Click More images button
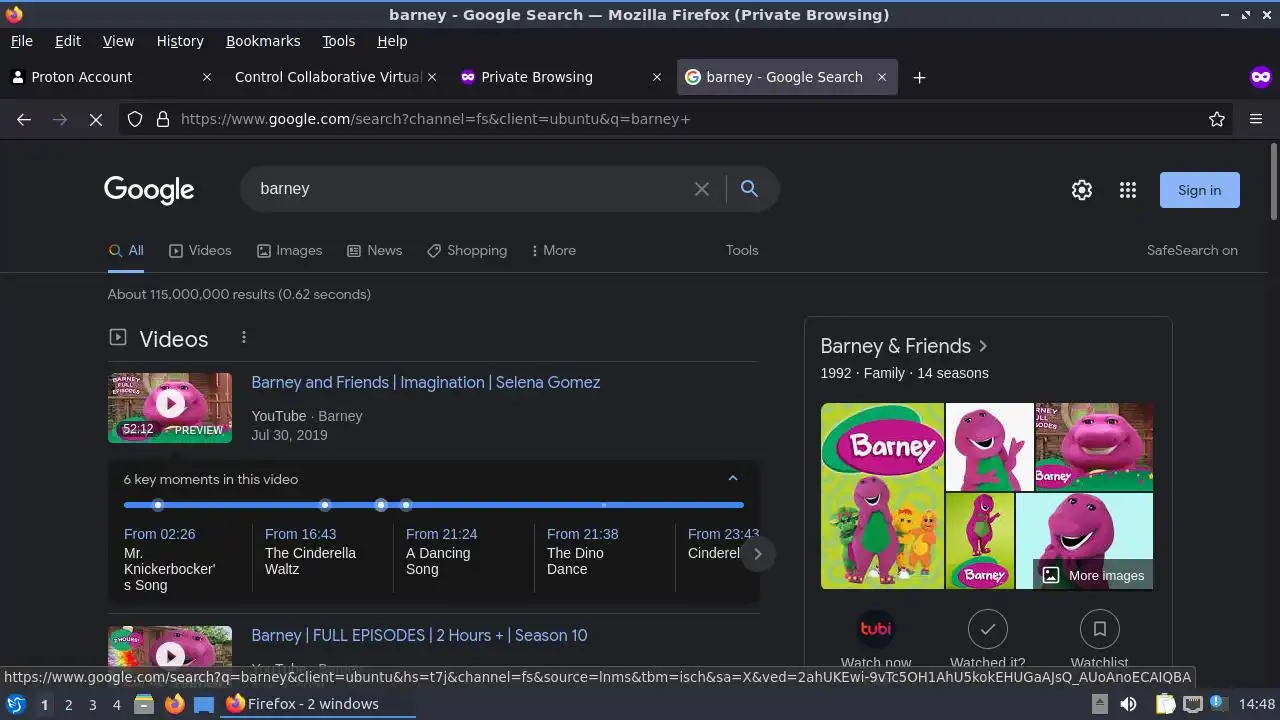The width and height of the screenshot is (1280, 720). [1093, 575]
